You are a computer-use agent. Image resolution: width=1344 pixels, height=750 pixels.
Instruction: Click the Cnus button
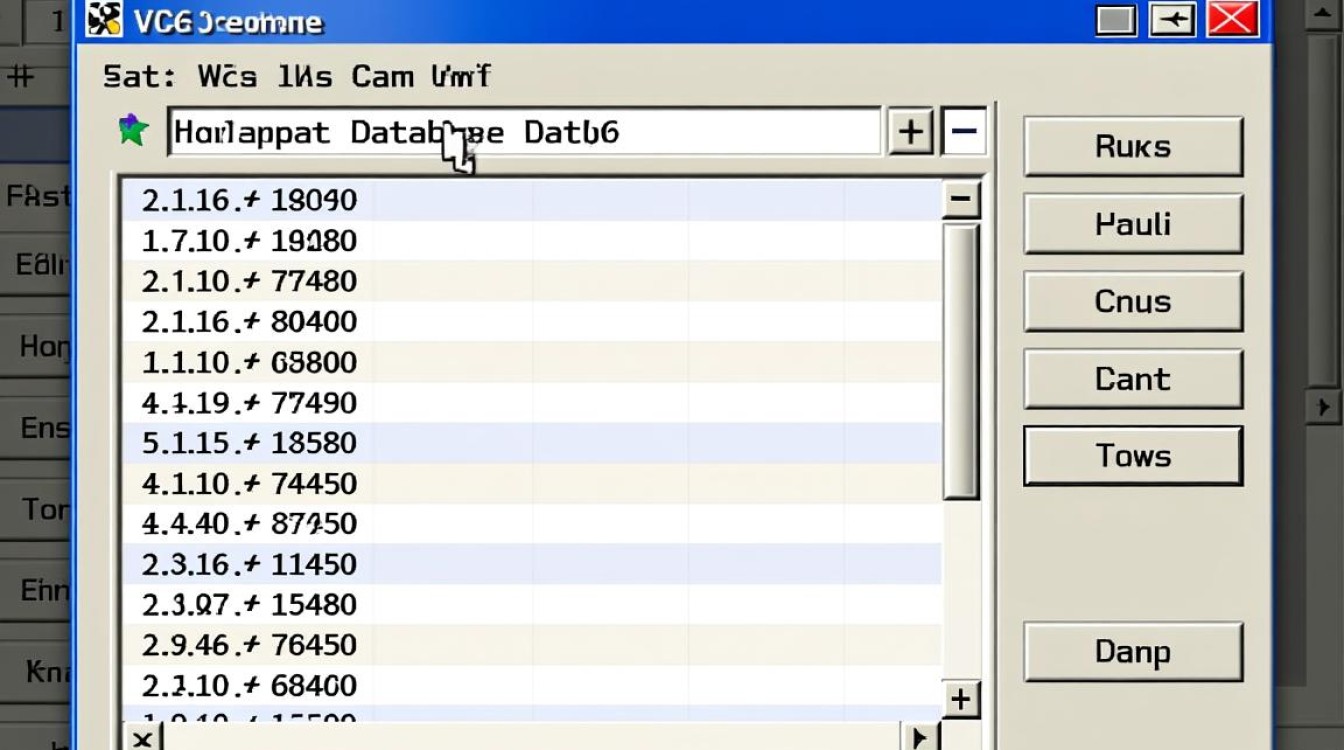coord(1132,301)
